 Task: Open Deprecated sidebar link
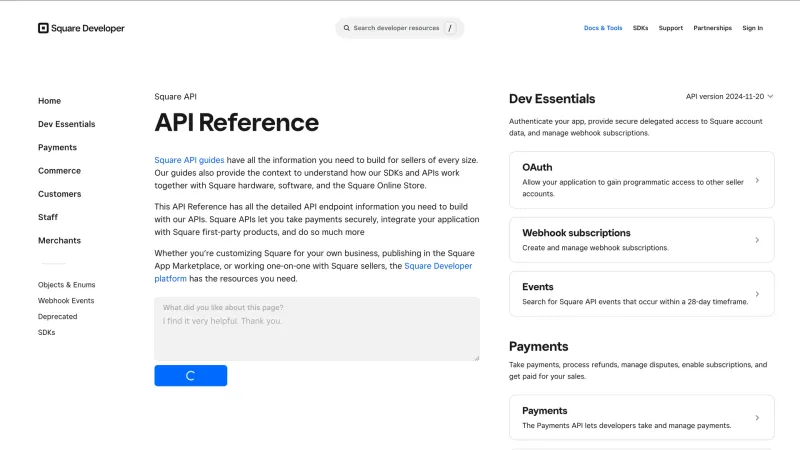[58, 316]
